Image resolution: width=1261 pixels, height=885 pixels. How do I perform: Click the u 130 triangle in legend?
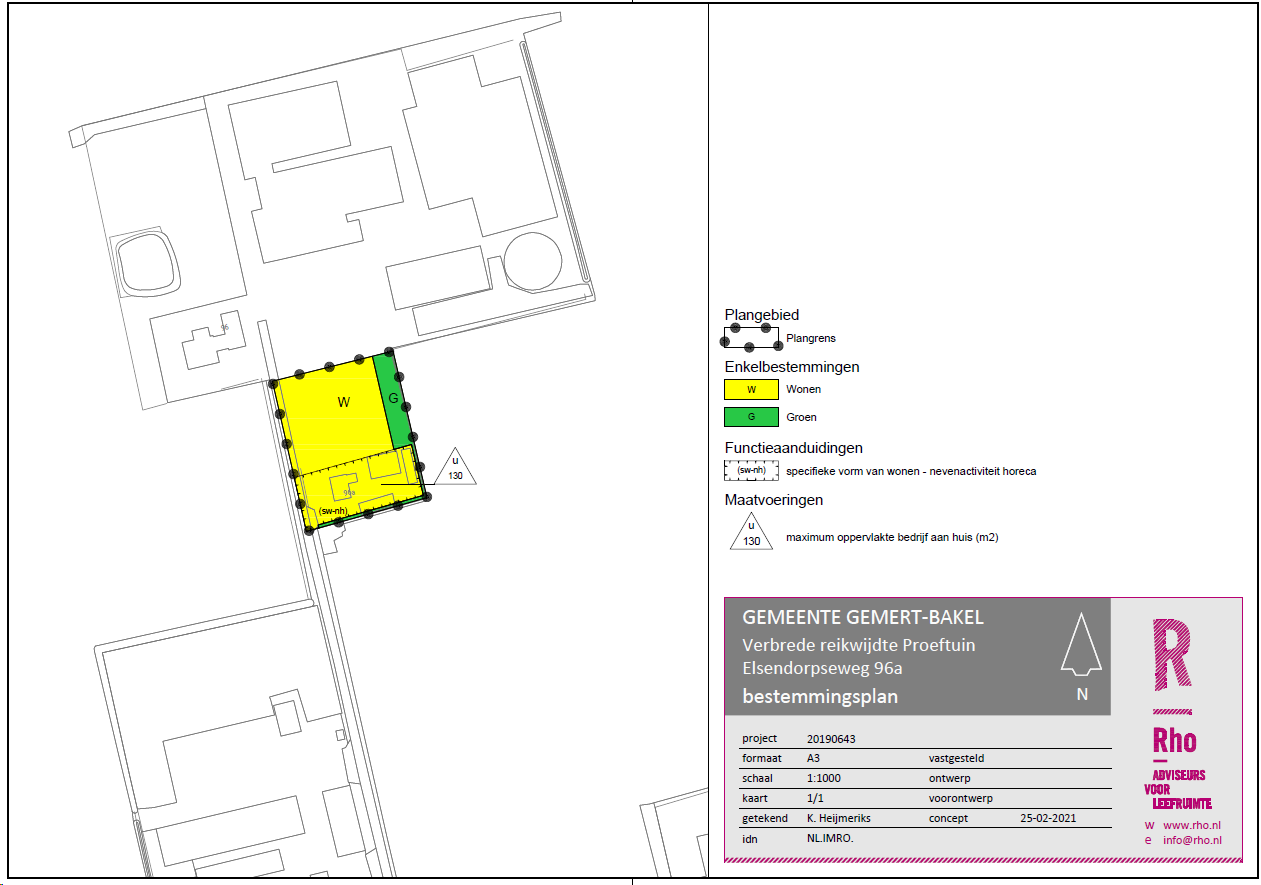[751, 531]
